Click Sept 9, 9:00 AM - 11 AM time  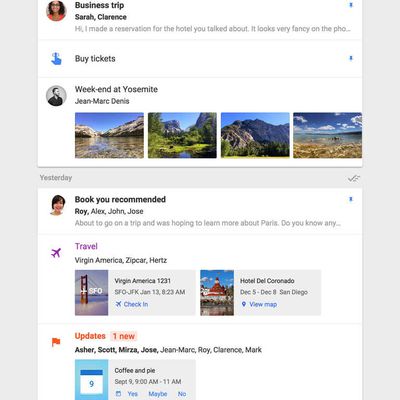pos(148,382)
